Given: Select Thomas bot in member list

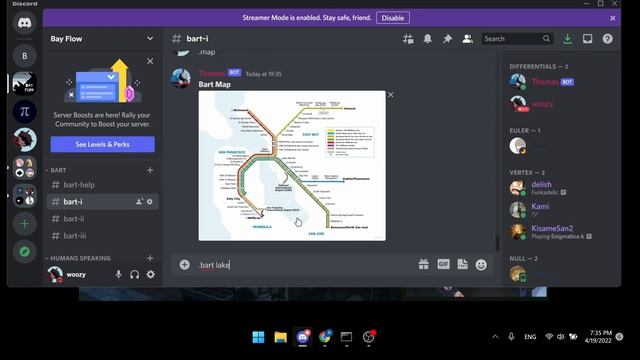Looking at the screenshot, I should 558,82.
